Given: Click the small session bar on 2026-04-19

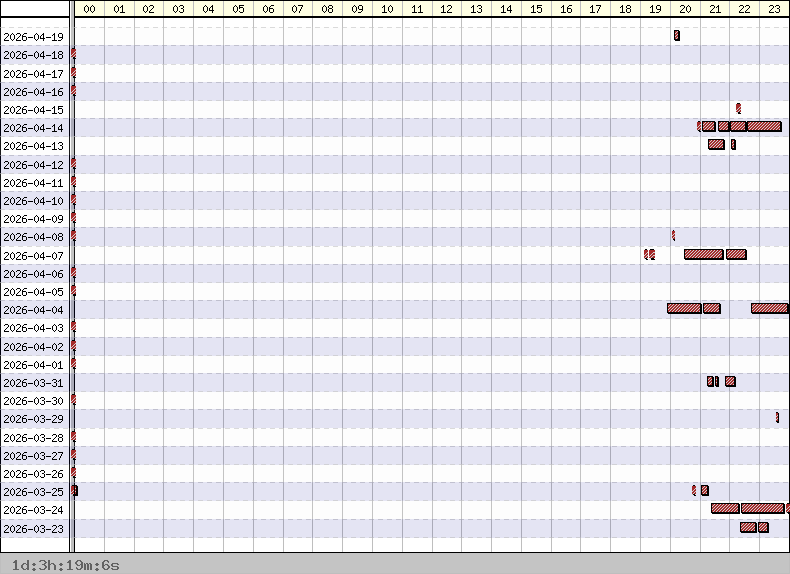Looking at the screenshot, I should point(677,36).
